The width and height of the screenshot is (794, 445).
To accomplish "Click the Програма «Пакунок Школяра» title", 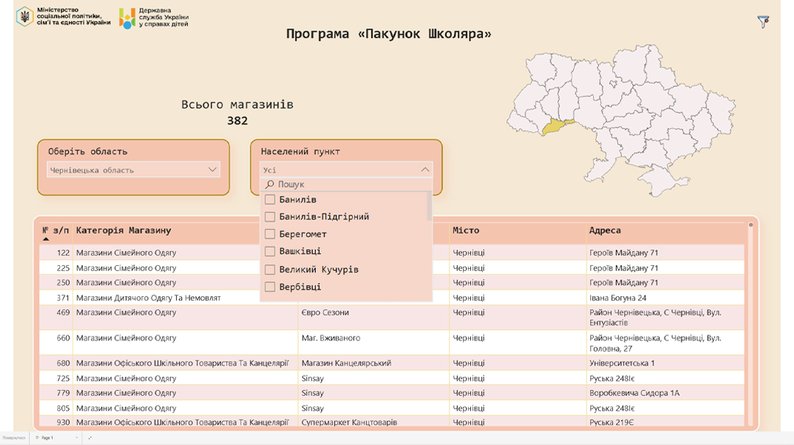I will pyautogui.click(x=388, y=34).
